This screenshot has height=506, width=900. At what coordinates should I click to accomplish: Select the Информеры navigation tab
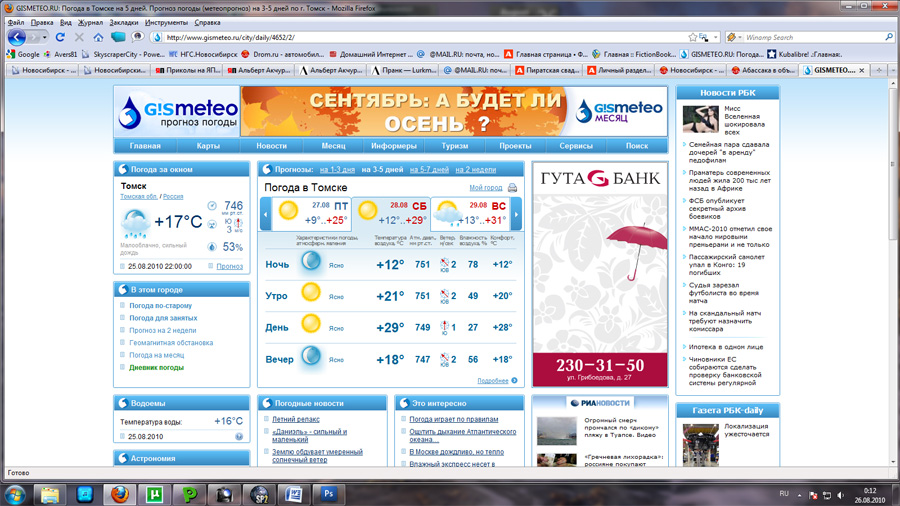(x=394, y=146)
